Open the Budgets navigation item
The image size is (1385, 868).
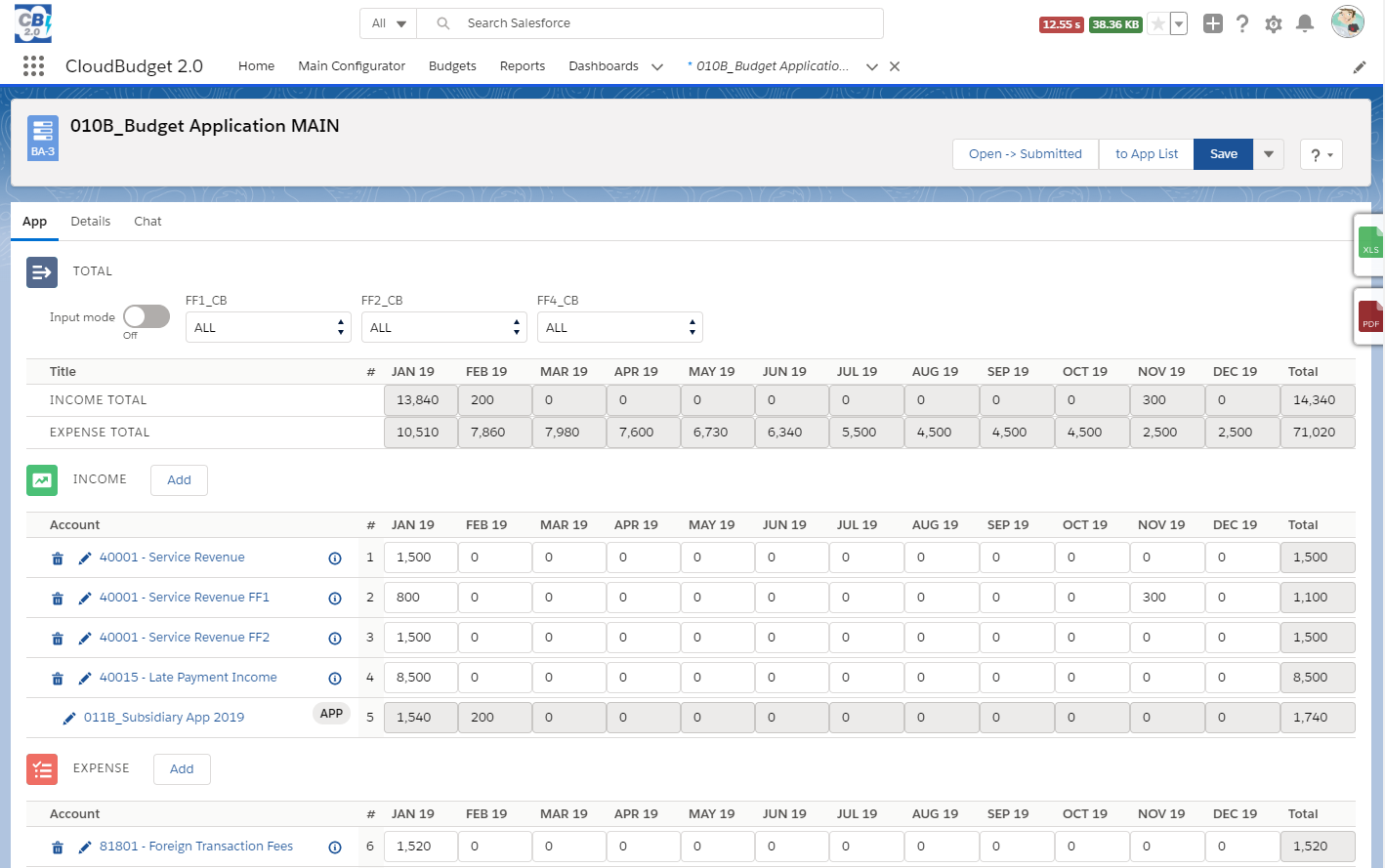click(452, 66)
